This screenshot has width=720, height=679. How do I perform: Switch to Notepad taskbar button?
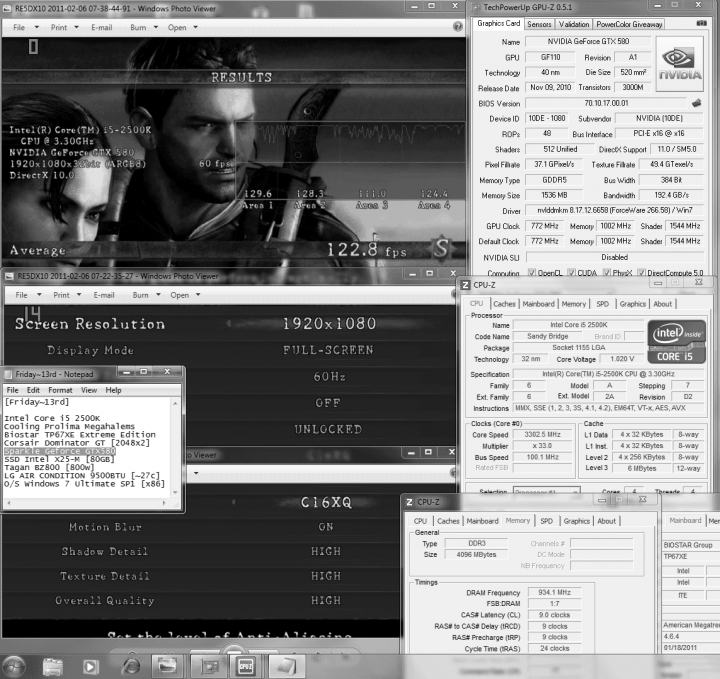click(286, 666)
